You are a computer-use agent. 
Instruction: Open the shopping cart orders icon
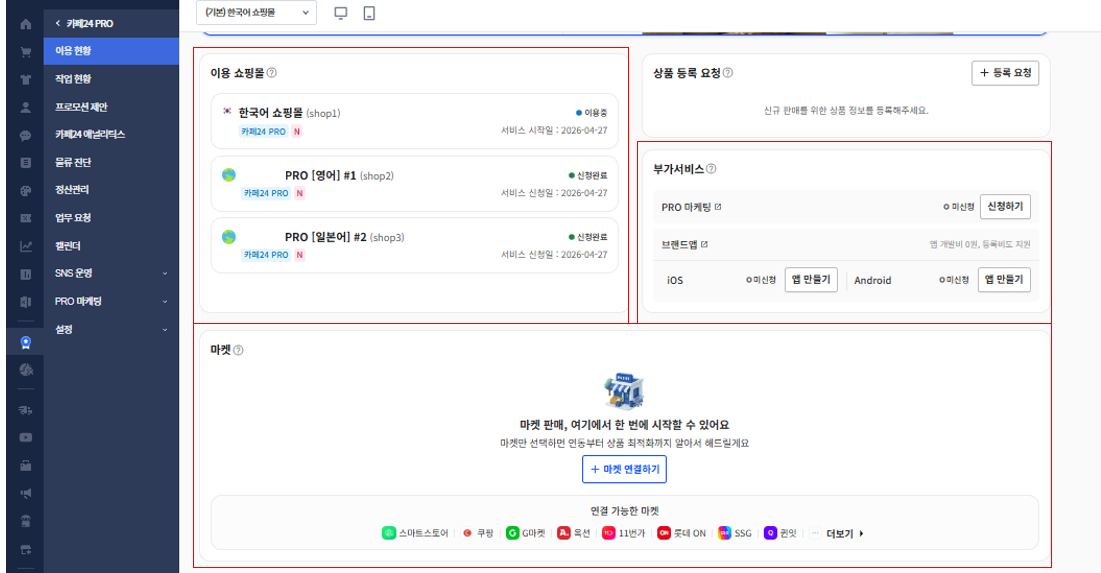click(x=25, y=52)
